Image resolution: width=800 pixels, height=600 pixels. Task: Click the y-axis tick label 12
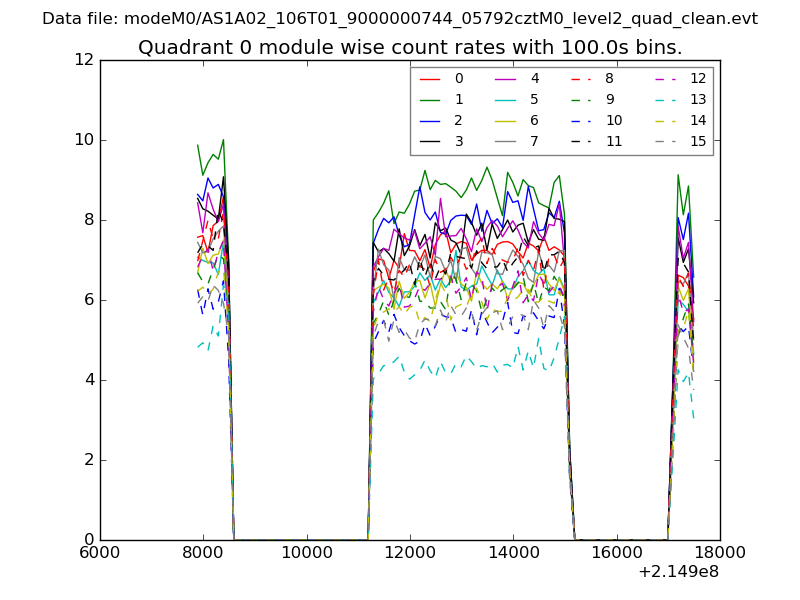tap(82, 60)
